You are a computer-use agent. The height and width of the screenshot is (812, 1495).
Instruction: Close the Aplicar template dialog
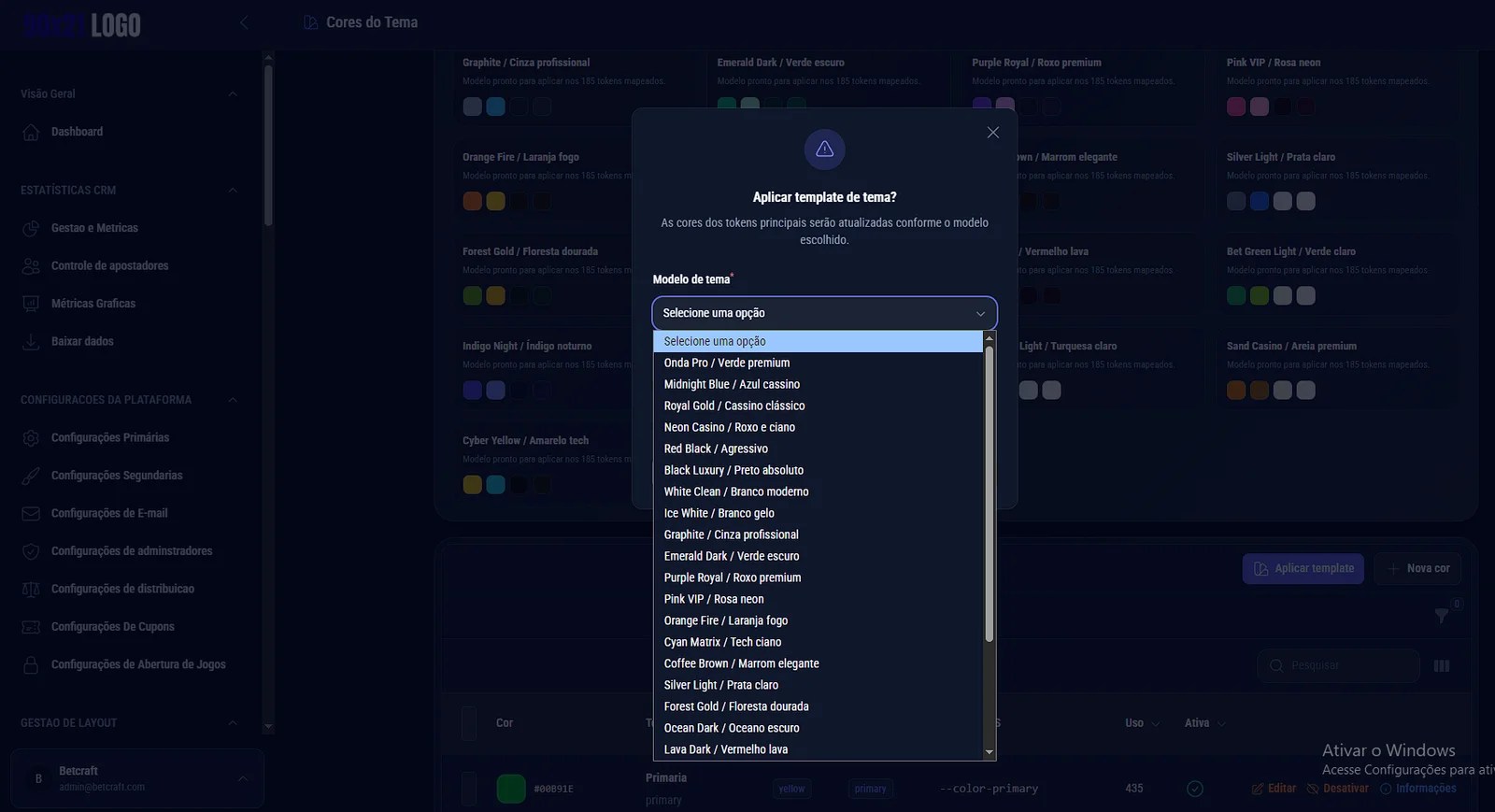(993, 133)
